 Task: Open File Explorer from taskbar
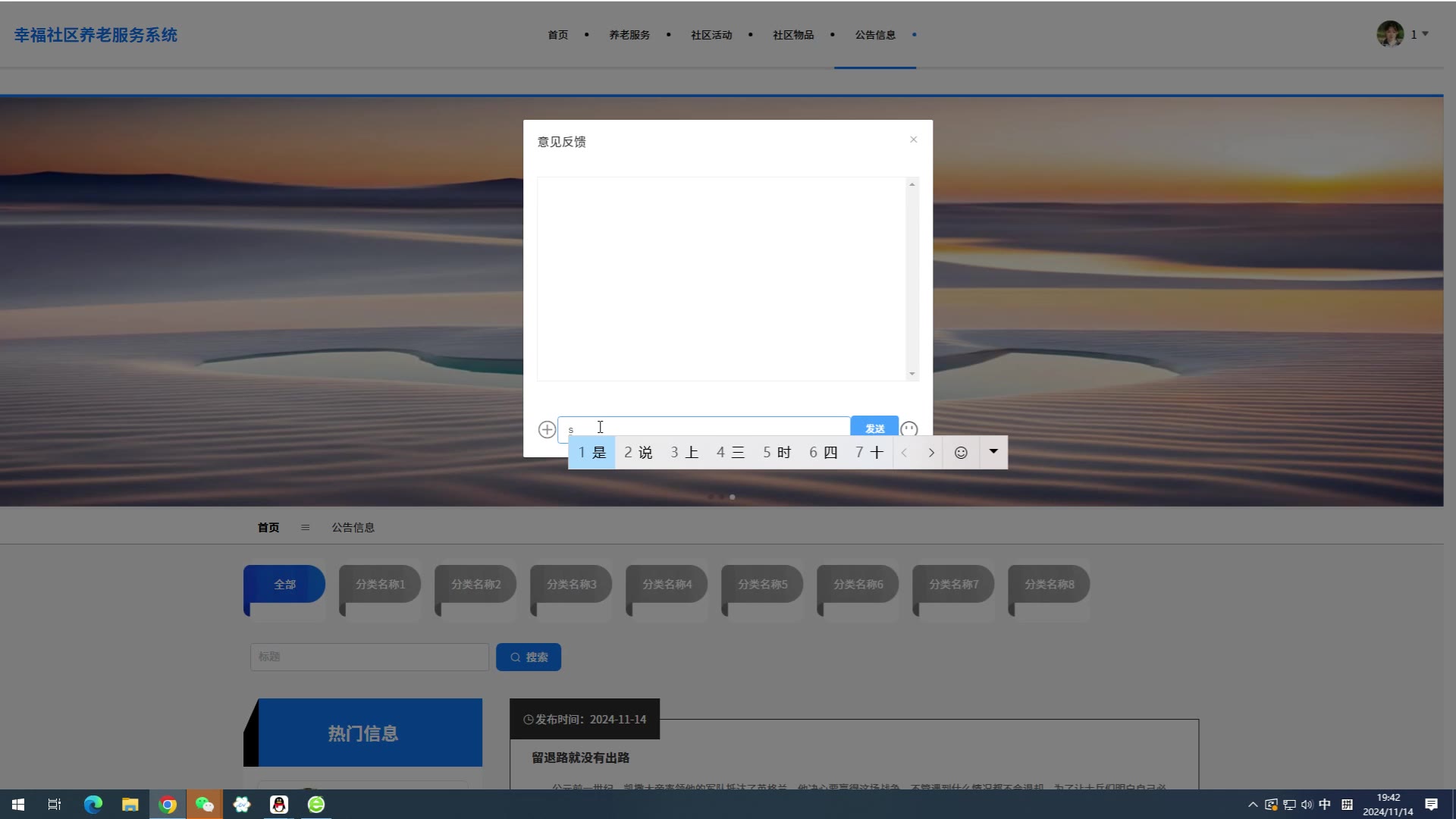pos(130,805)
